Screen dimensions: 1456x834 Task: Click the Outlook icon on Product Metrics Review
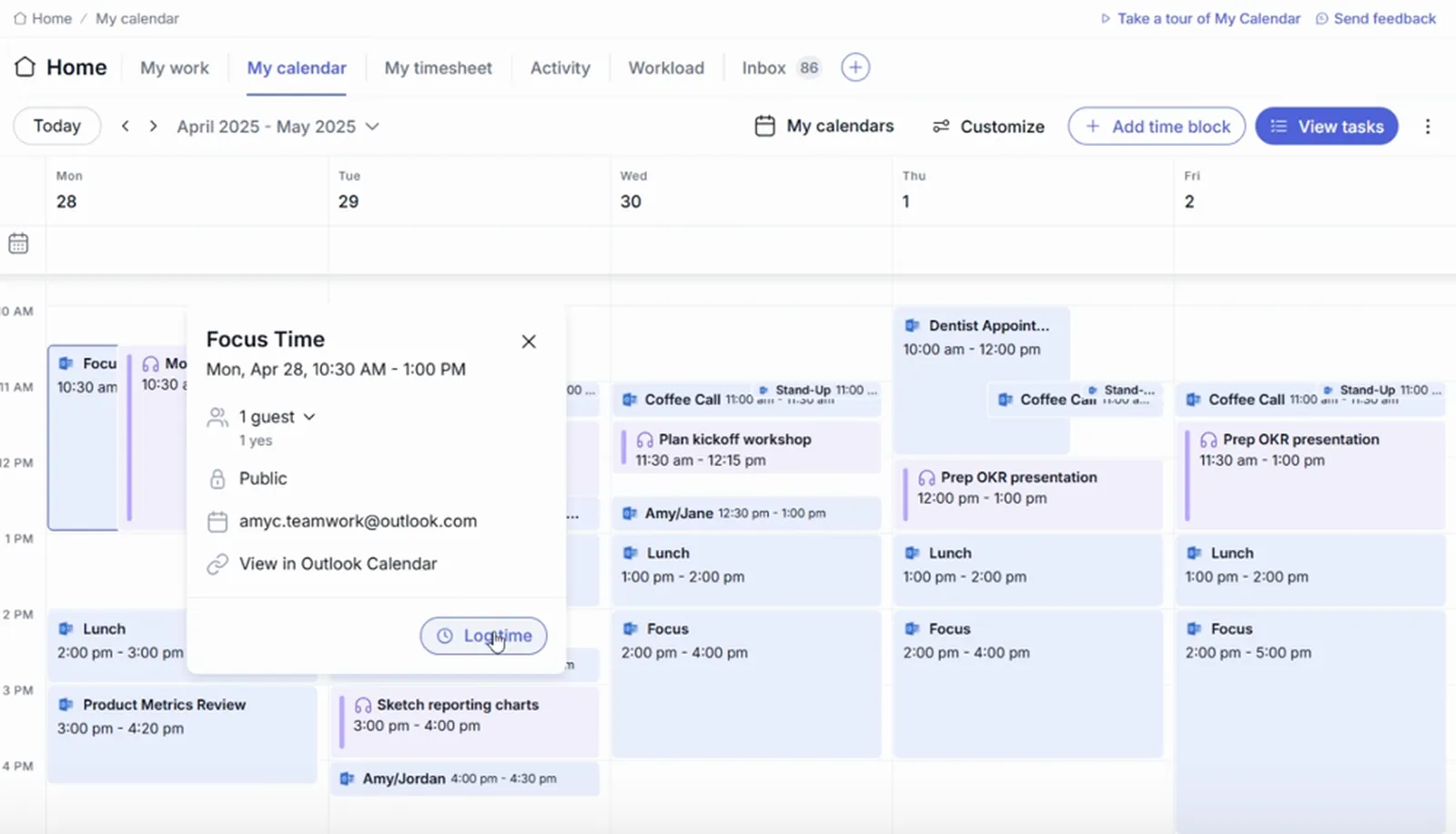[66, 705]
